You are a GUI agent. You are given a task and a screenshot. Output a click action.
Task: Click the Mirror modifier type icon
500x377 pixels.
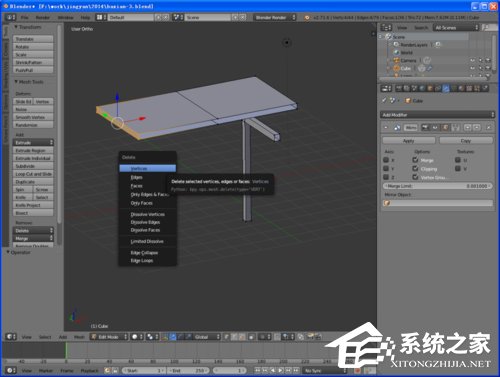(397, 127)
